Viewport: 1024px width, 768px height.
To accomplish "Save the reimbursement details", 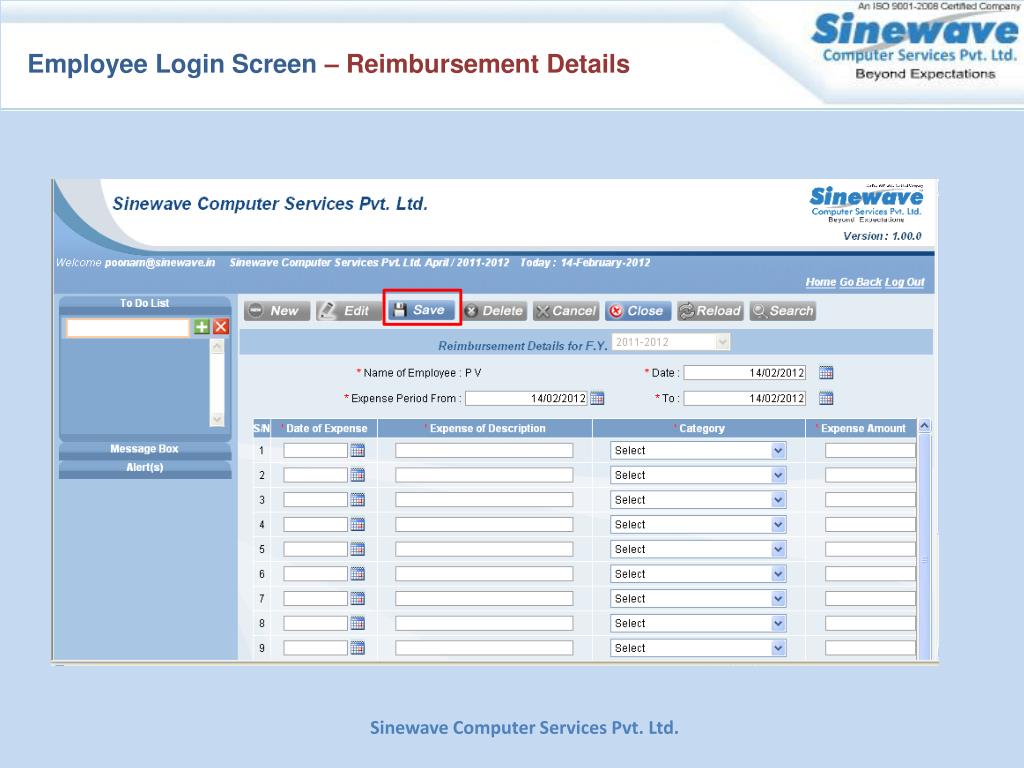I will pos(421,310).
